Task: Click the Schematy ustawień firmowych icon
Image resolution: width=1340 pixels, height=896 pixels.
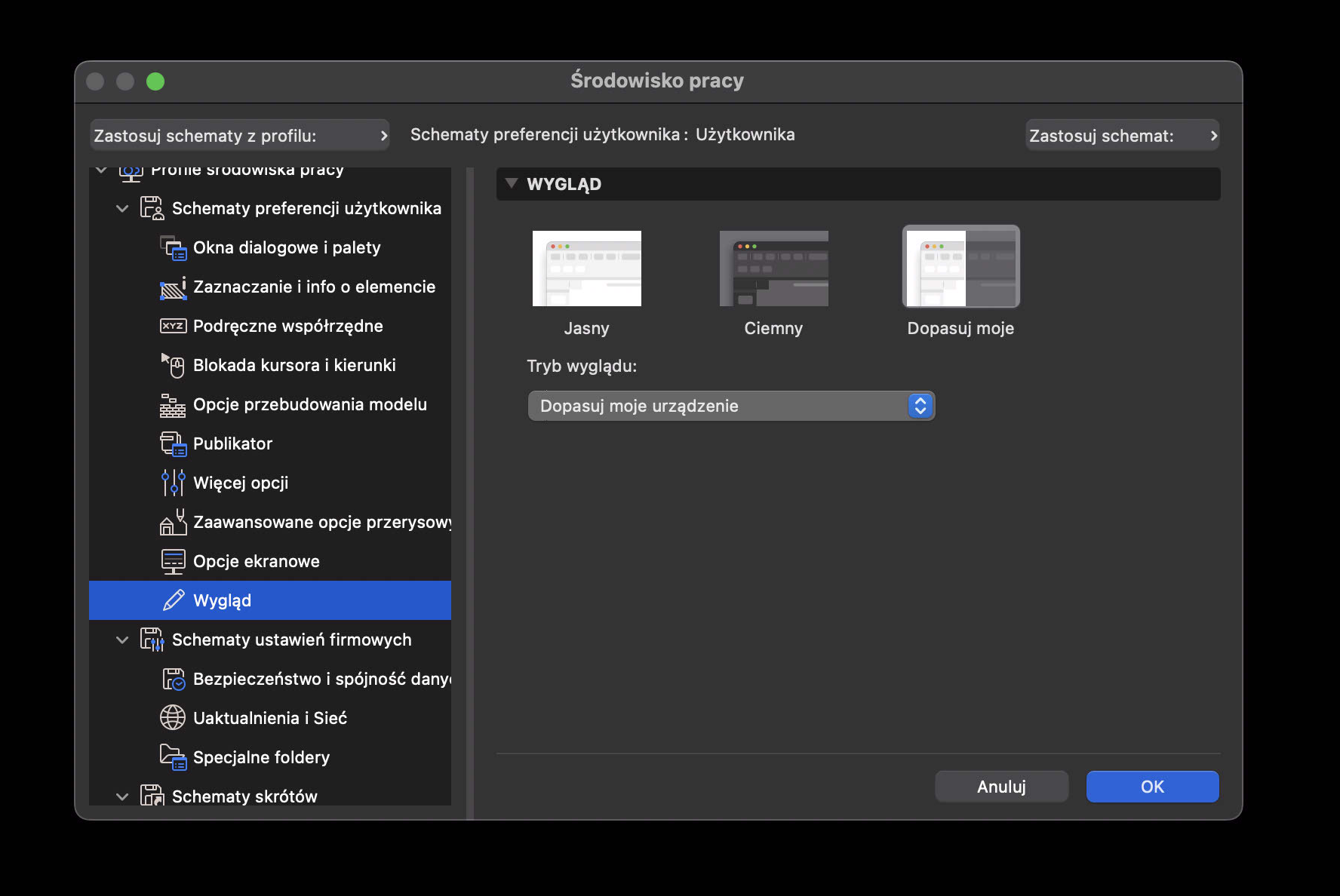Action: (152, 640)
